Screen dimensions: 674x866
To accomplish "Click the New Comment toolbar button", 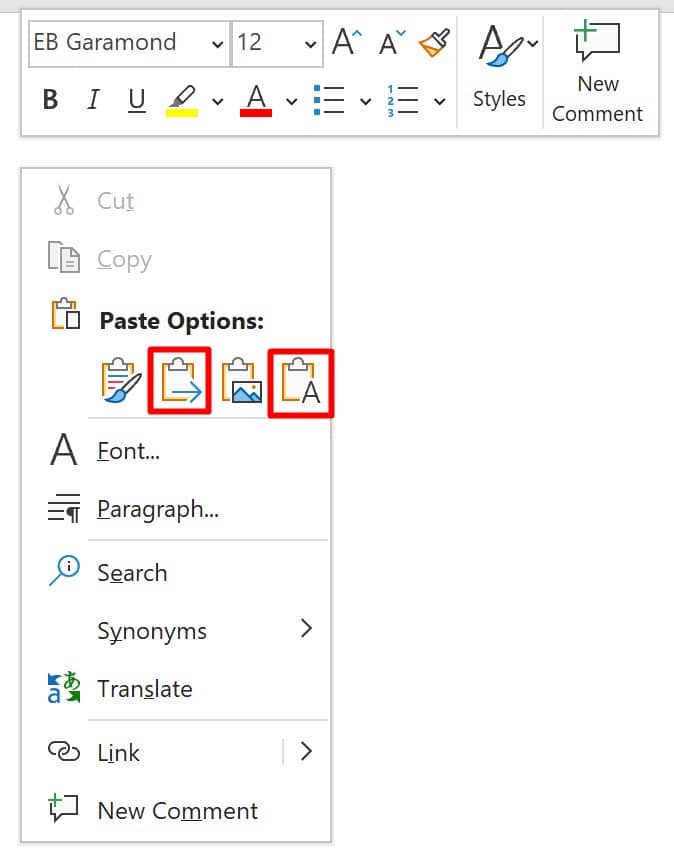I will tap(598, 72).
